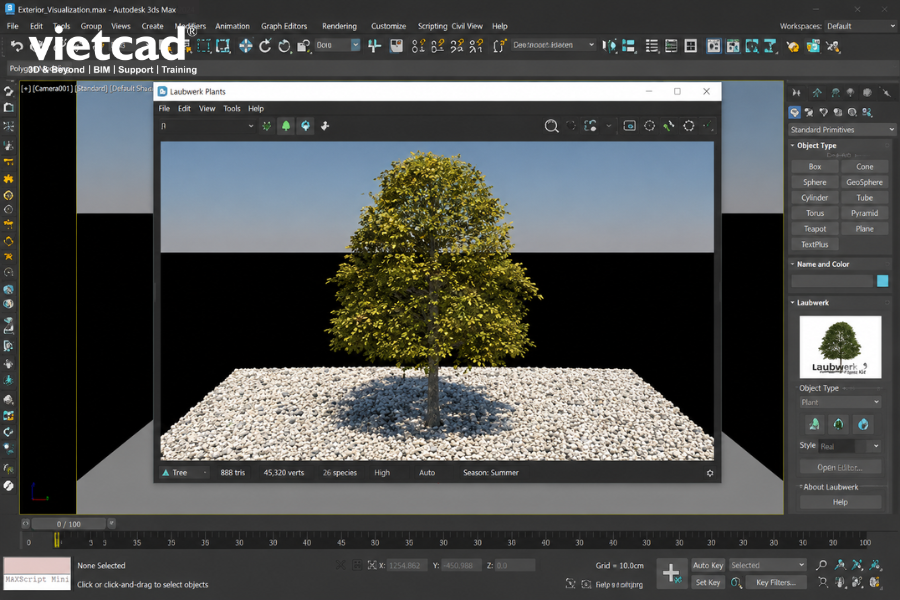Toggle Auto Key animation mode

708,566
